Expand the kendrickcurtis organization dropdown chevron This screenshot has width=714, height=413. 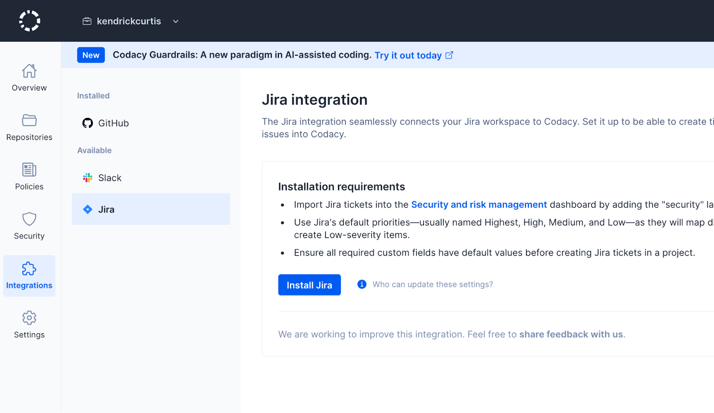click(x=175, y=21)
